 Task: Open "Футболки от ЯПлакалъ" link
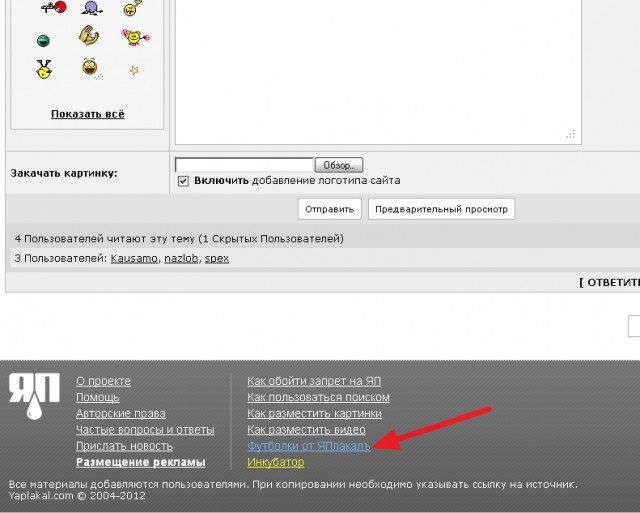click(x=309, y=446)
